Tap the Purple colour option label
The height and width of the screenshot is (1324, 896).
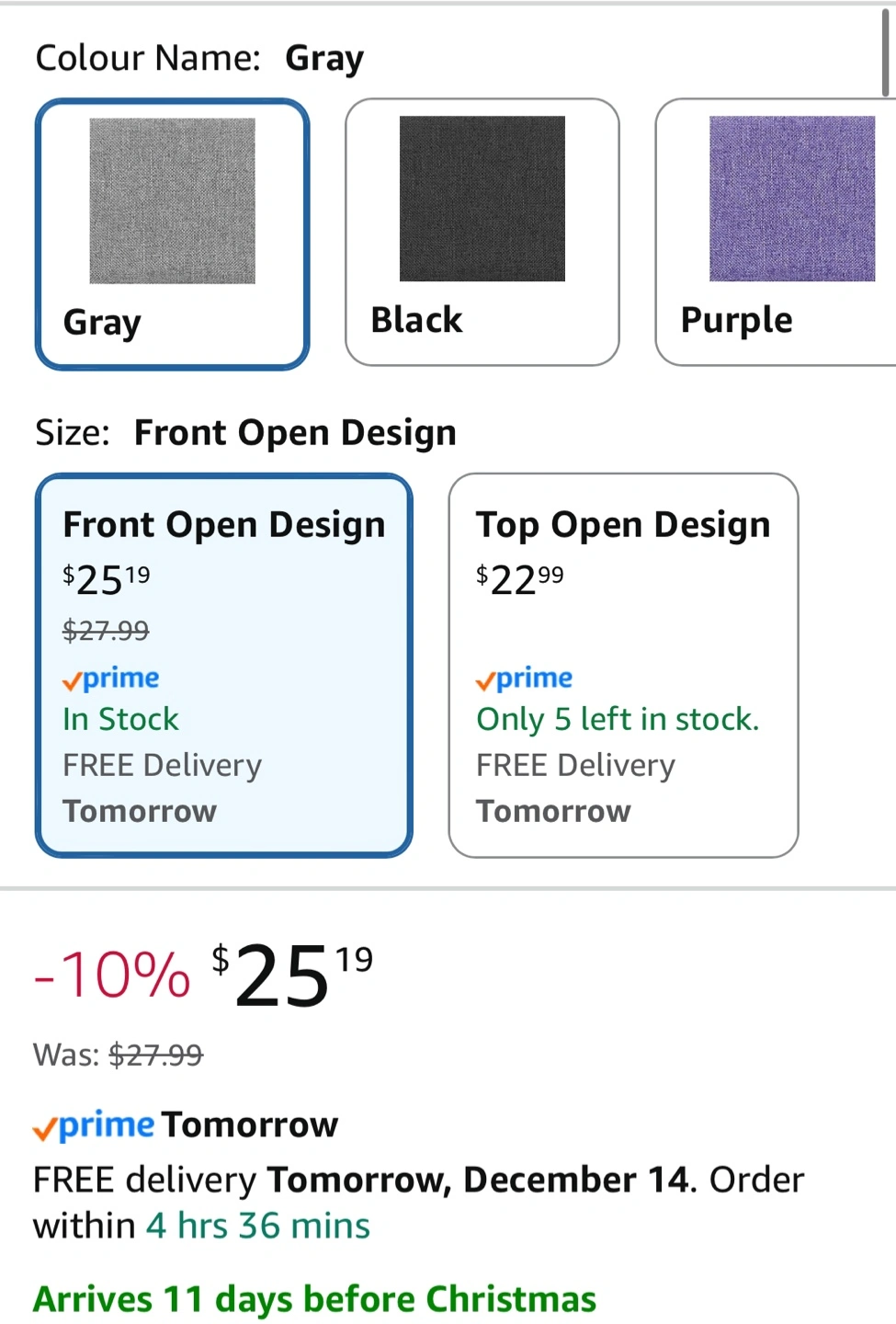[736, 320]
